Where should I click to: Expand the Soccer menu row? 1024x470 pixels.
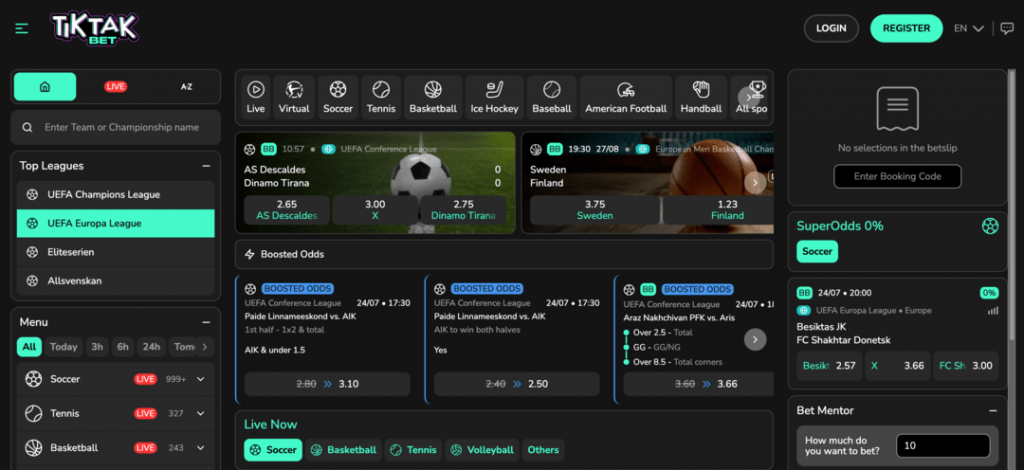click(201, 379)
